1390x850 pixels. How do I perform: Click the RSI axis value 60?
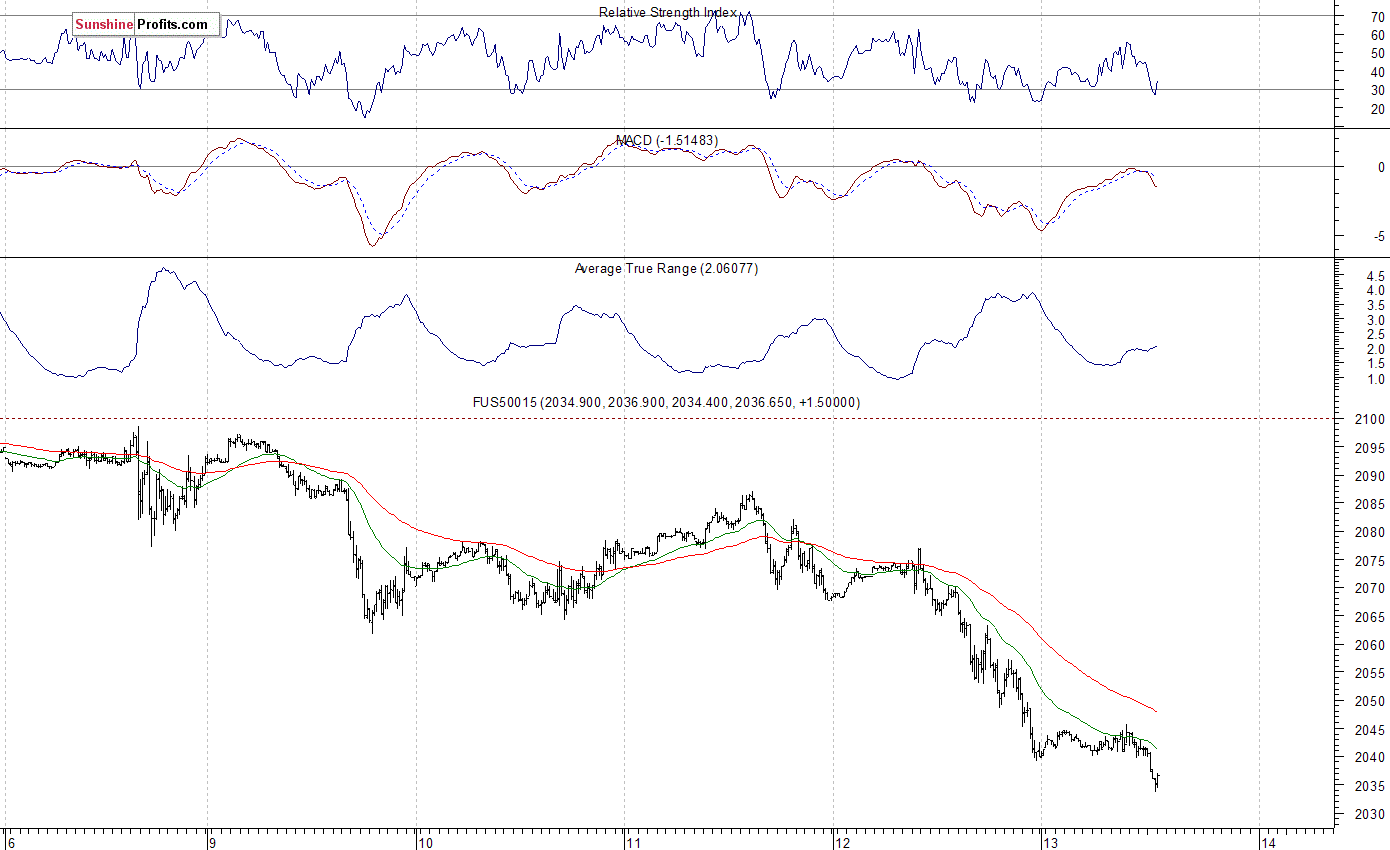[x=1377, y=35]
